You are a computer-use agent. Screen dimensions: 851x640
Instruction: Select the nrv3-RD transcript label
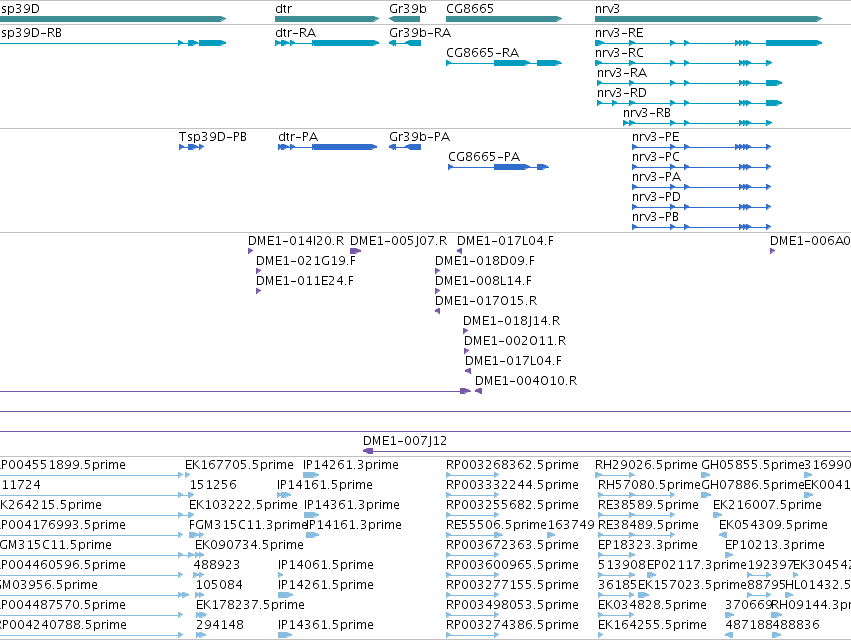pyautogui.click(x=621, y=93)
